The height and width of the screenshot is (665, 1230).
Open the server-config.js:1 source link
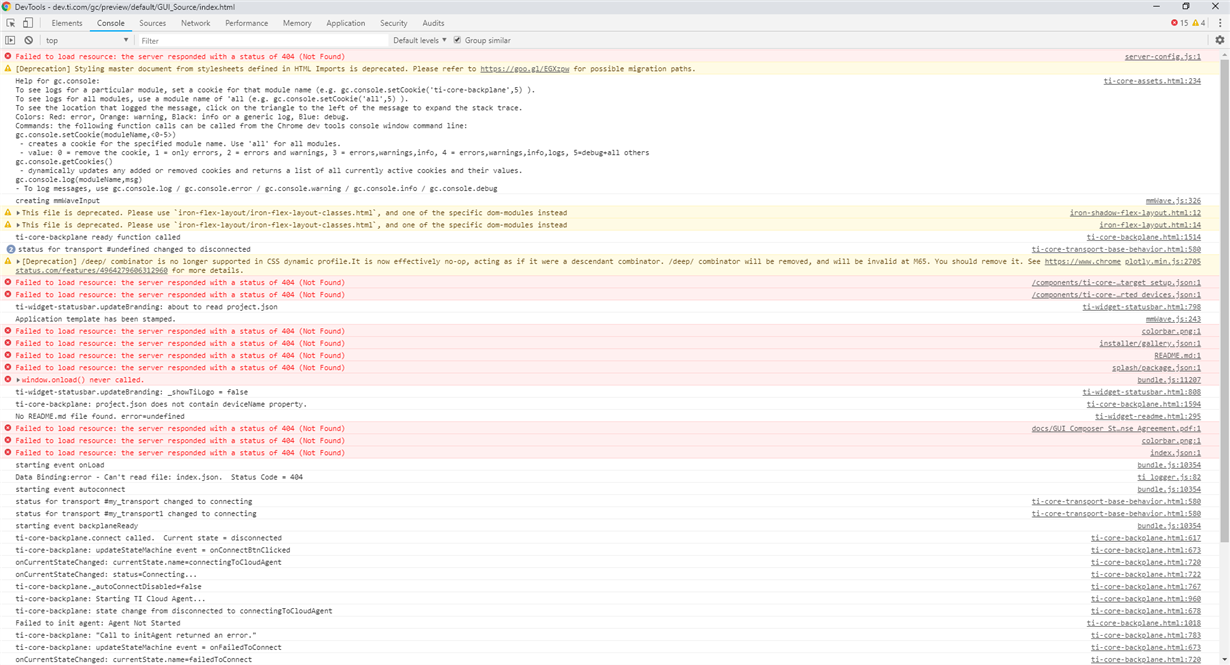click(1163, 57)
